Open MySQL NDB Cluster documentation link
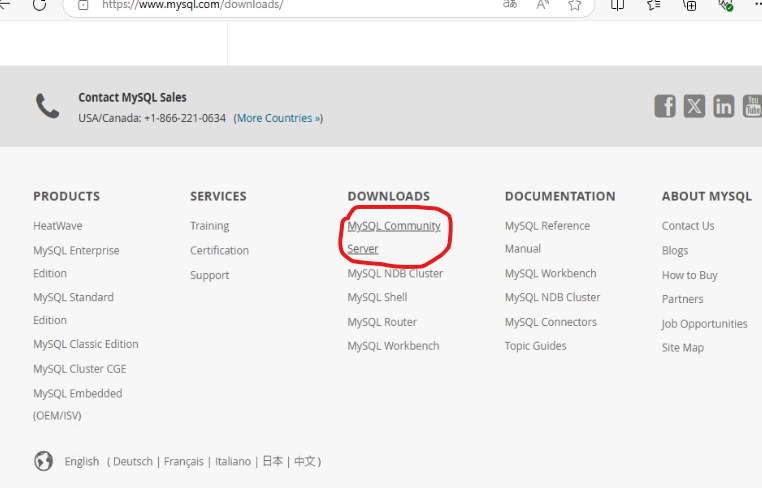This screenshot has width=762, height=488. pos(553,297)
